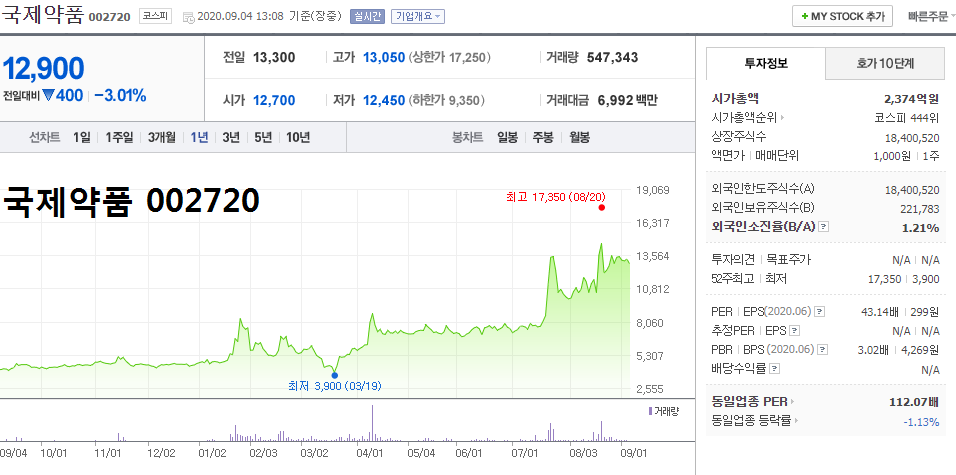Click help icon next to 배당수익률

[774, 369]
